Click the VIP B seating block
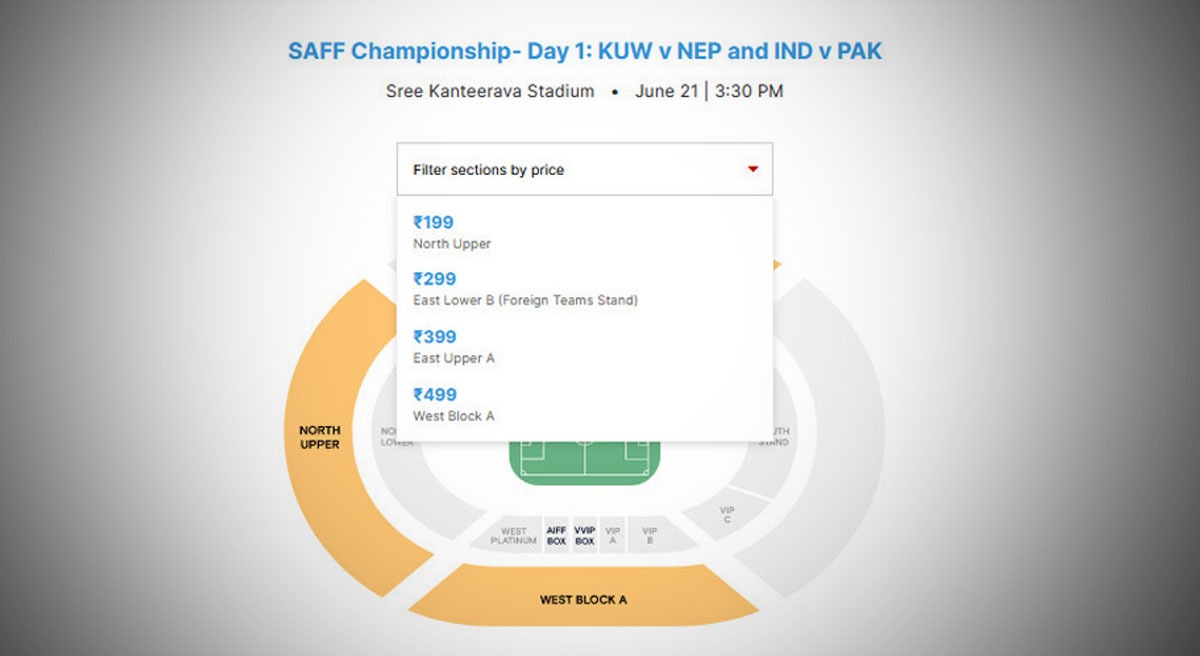1200x656 pixels. click(650, 536)
